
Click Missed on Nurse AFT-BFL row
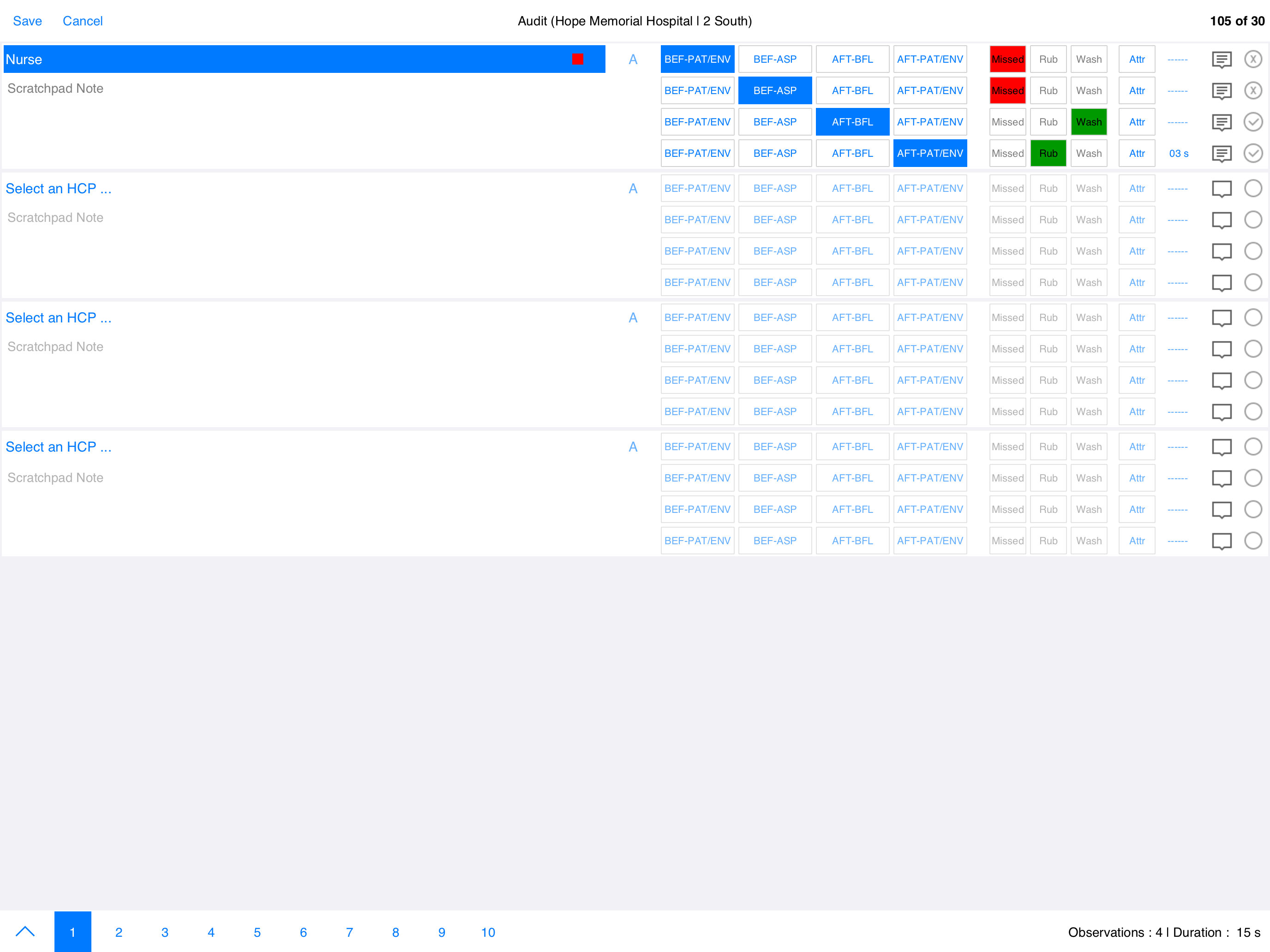[1007, 122]
